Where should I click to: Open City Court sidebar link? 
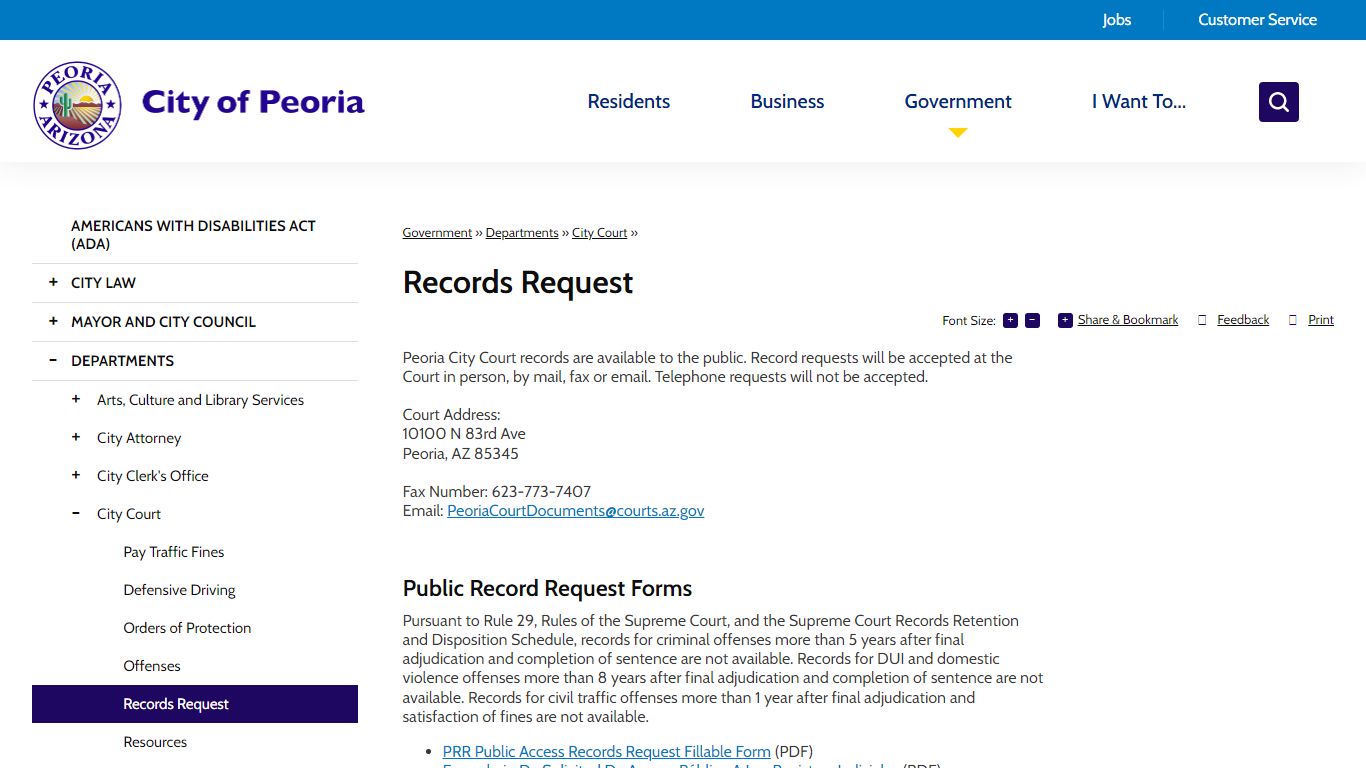click(x=129, y=514)
